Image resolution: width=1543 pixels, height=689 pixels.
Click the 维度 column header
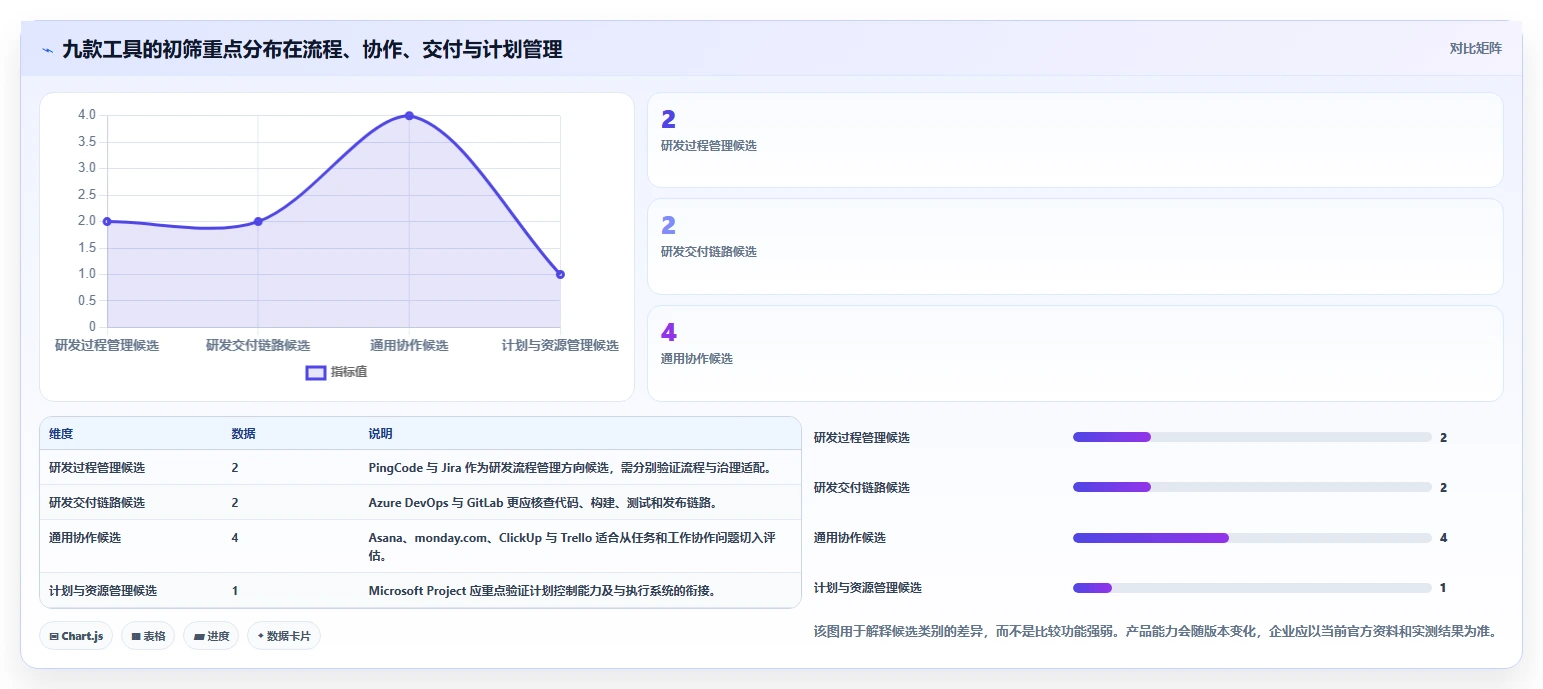click(61, 434)
